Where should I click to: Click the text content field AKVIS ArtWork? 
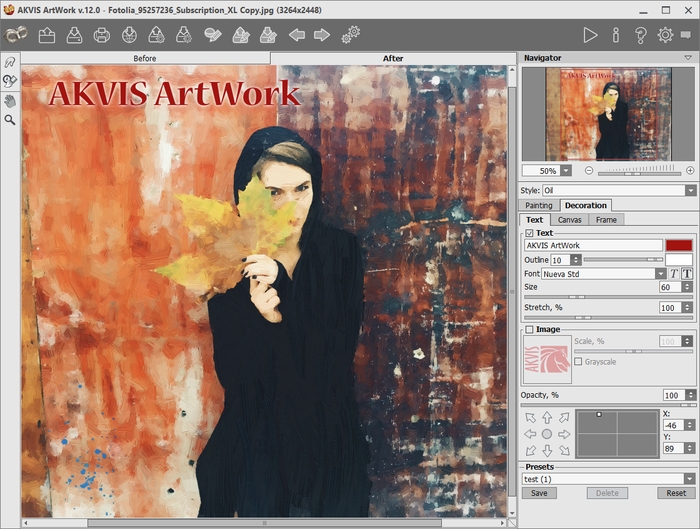tap(593, 245)
